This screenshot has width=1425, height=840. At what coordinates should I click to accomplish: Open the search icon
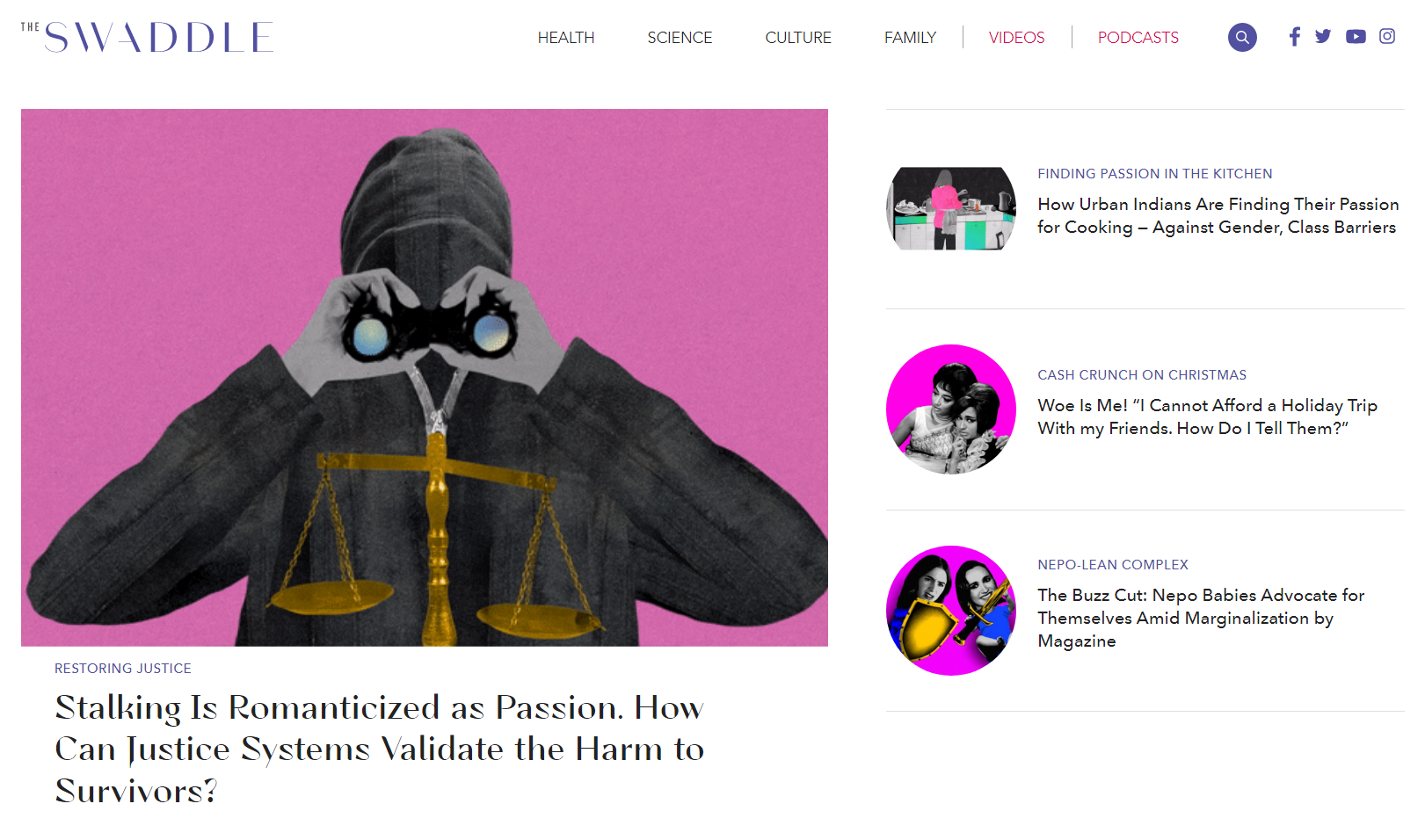1242,37
